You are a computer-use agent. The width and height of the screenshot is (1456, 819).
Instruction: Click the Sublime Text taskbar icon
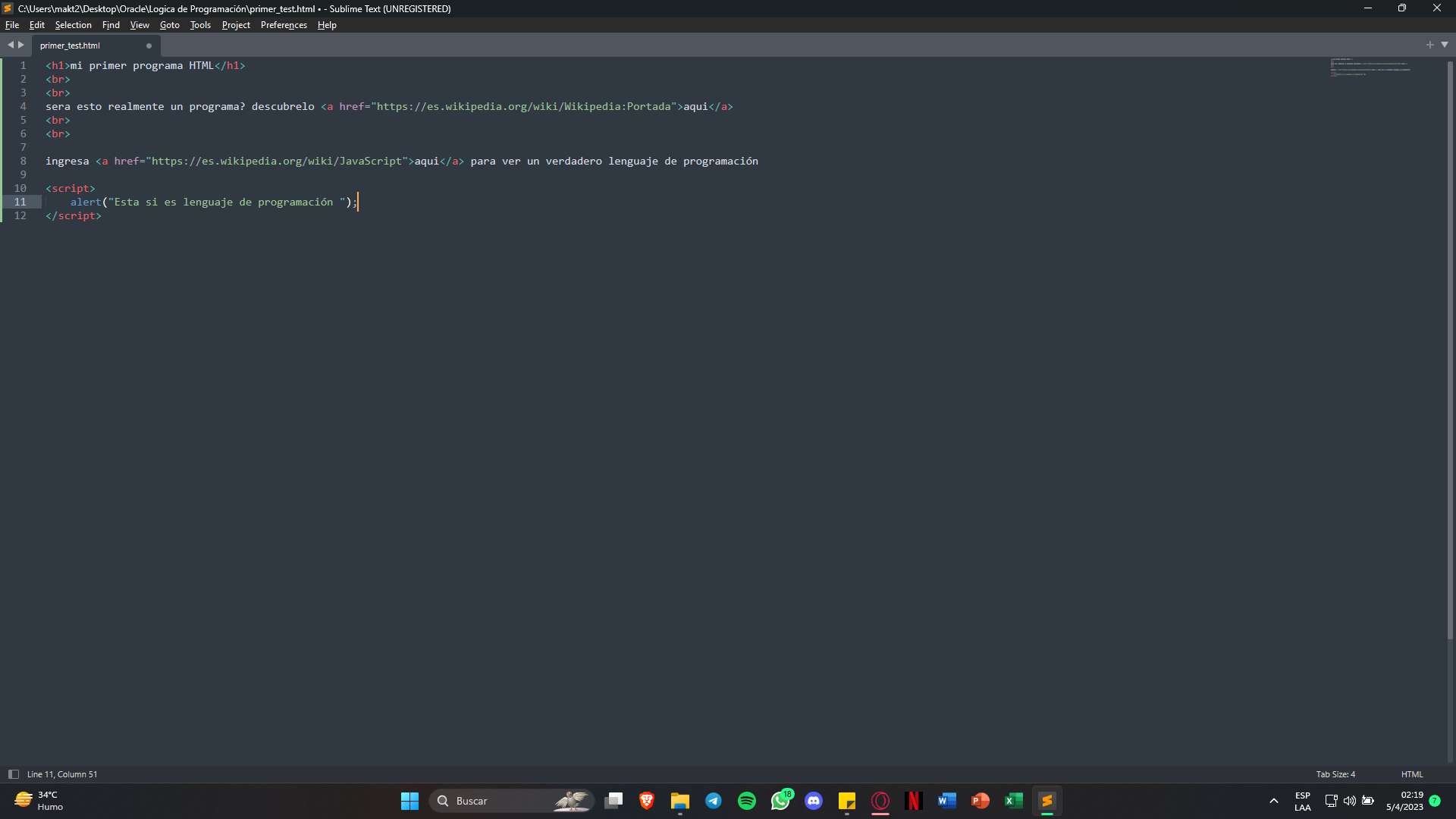(x=1047, y=801)
